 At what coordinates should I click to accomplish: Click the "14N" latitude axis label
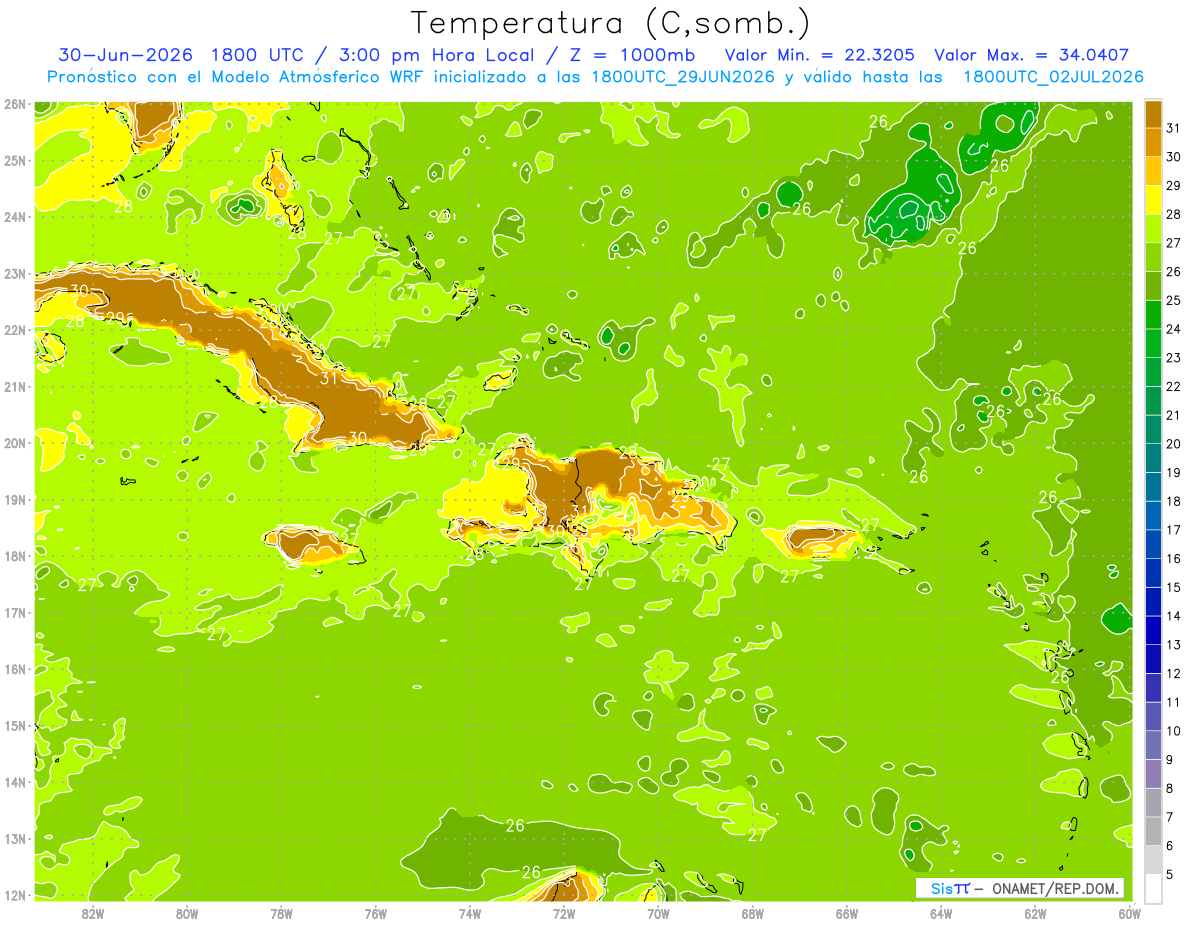pos(15,782)
